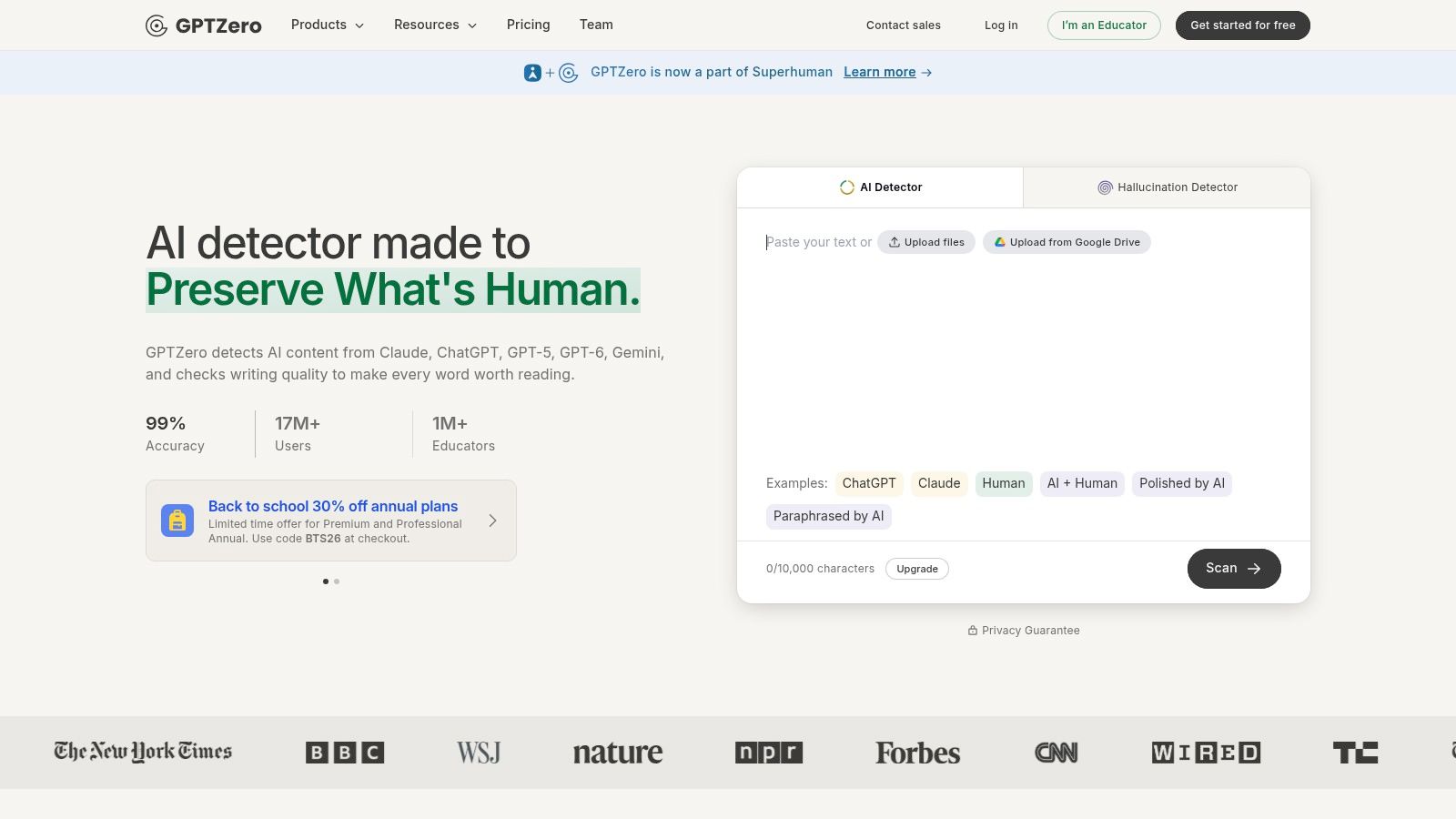Click the 1M+ Educators statistic
Viewport: 1456px width, 819px height.
[x=463, y=434]
